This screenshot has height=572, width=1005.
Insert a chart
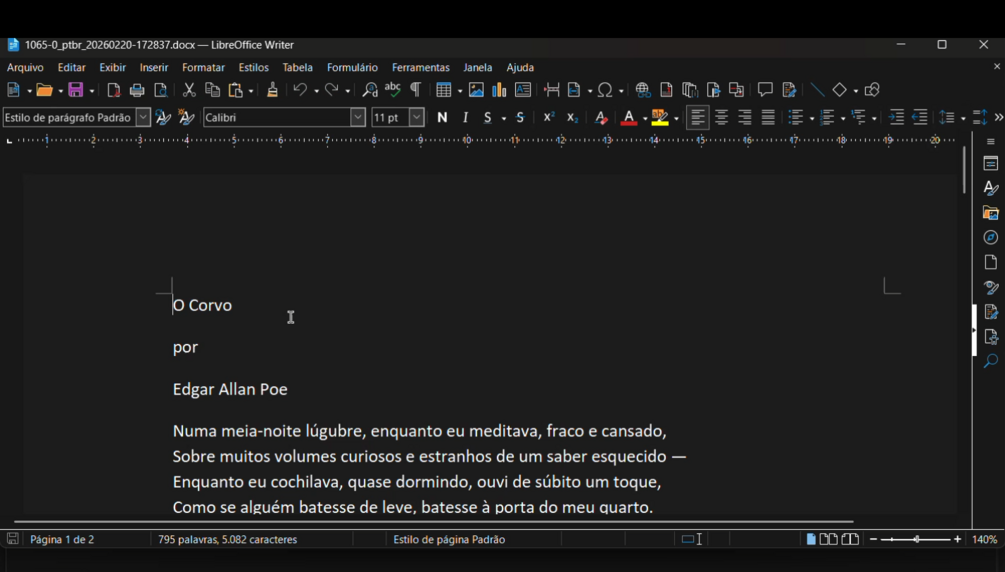click(x=499, y=90)
